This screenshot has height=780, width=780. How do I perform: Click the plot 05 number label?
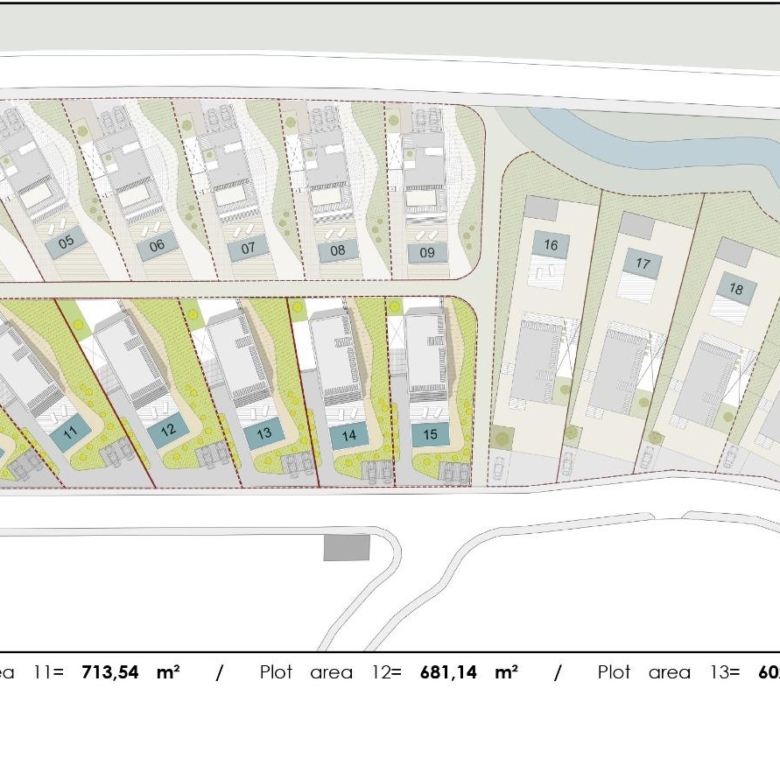click(66, 242)
